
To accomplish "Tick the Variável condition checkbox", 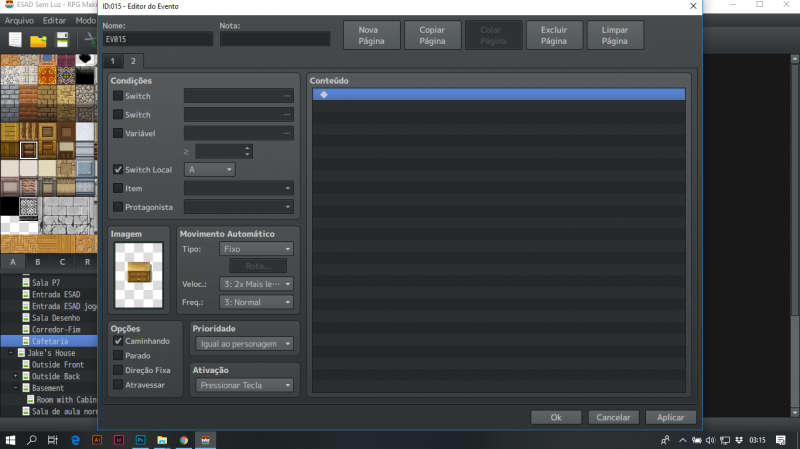I will click(118, 133).
